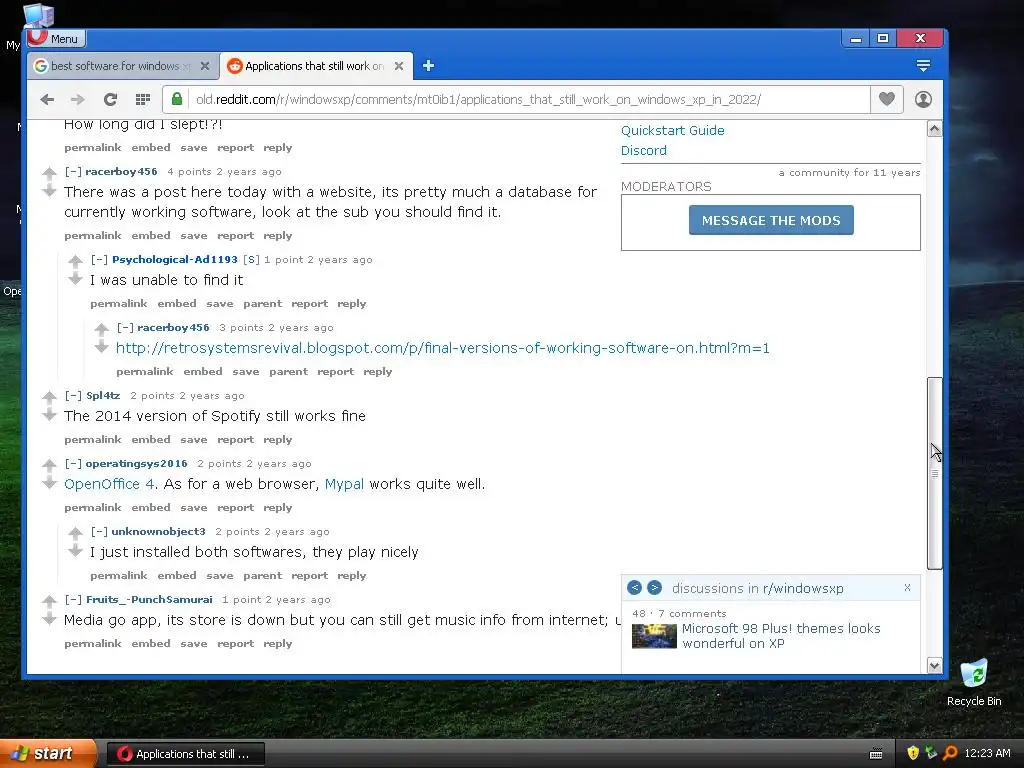Open 'Microsoft 98 Plus! themes looks wonderful' post

(x=781, y=636)
